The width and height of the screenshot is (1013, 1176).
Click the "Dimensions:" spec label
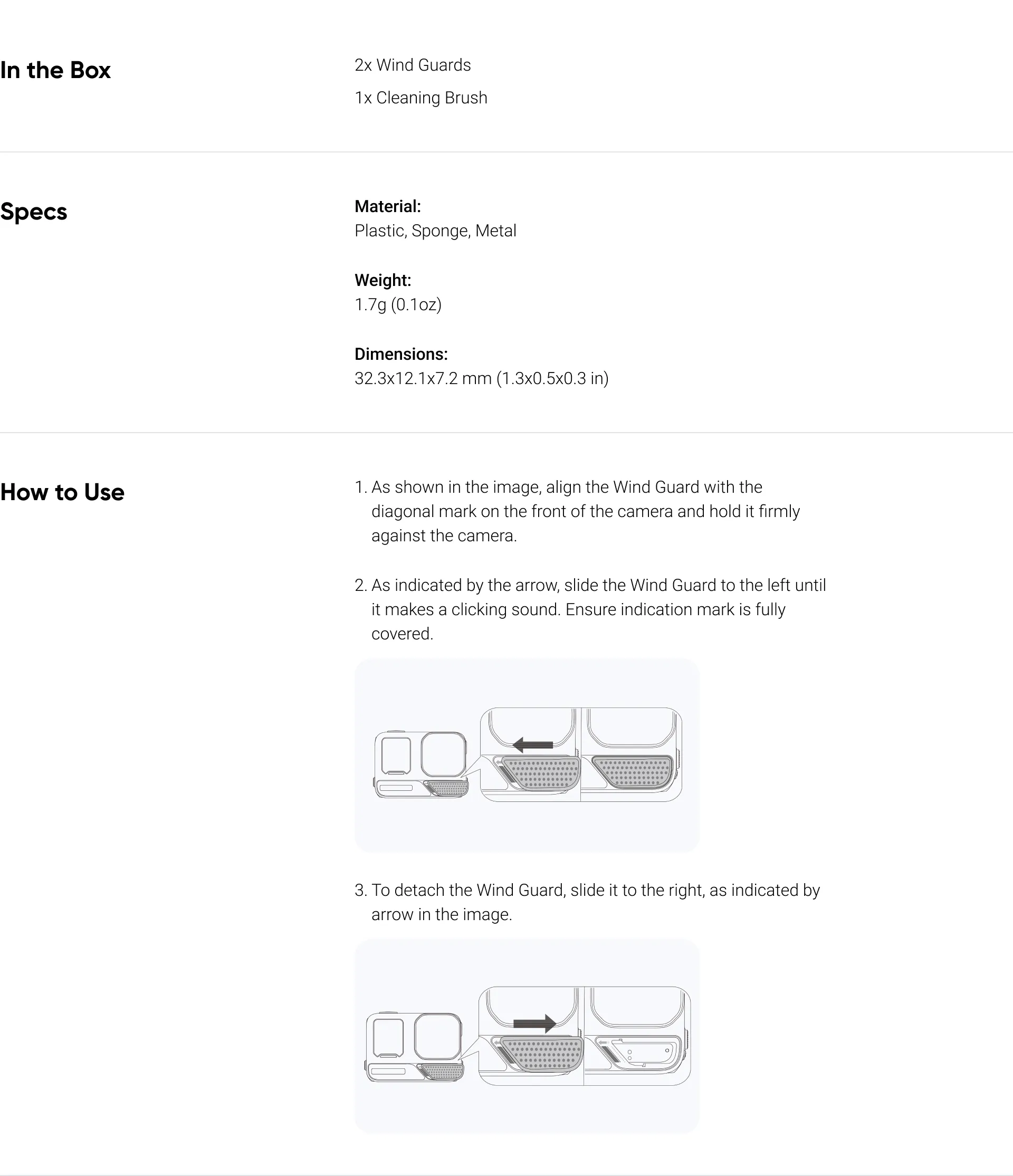tap(401, 354)
